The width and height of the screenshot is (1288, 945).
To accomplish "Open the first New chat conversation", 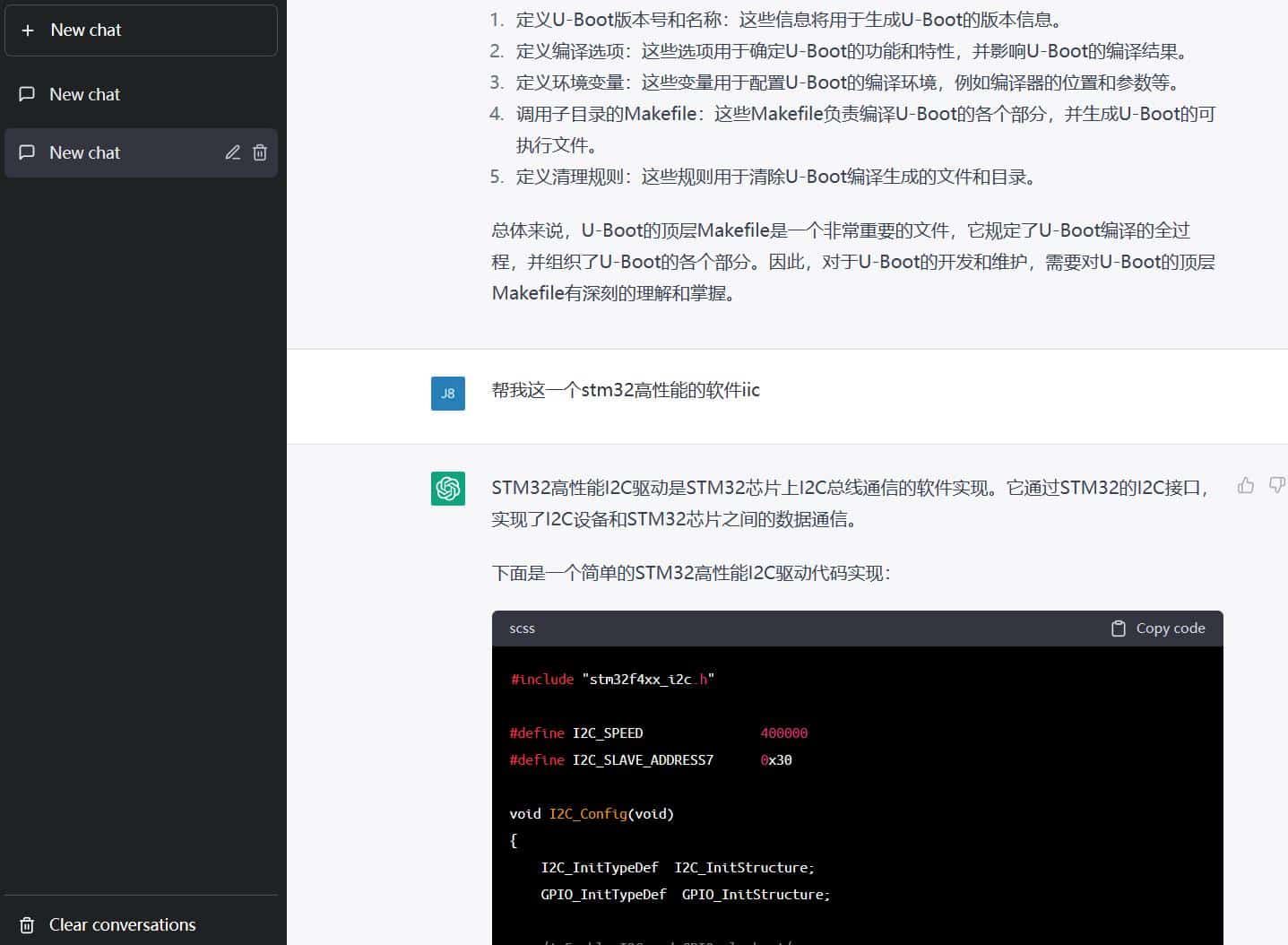I will [x=141, y=94].
